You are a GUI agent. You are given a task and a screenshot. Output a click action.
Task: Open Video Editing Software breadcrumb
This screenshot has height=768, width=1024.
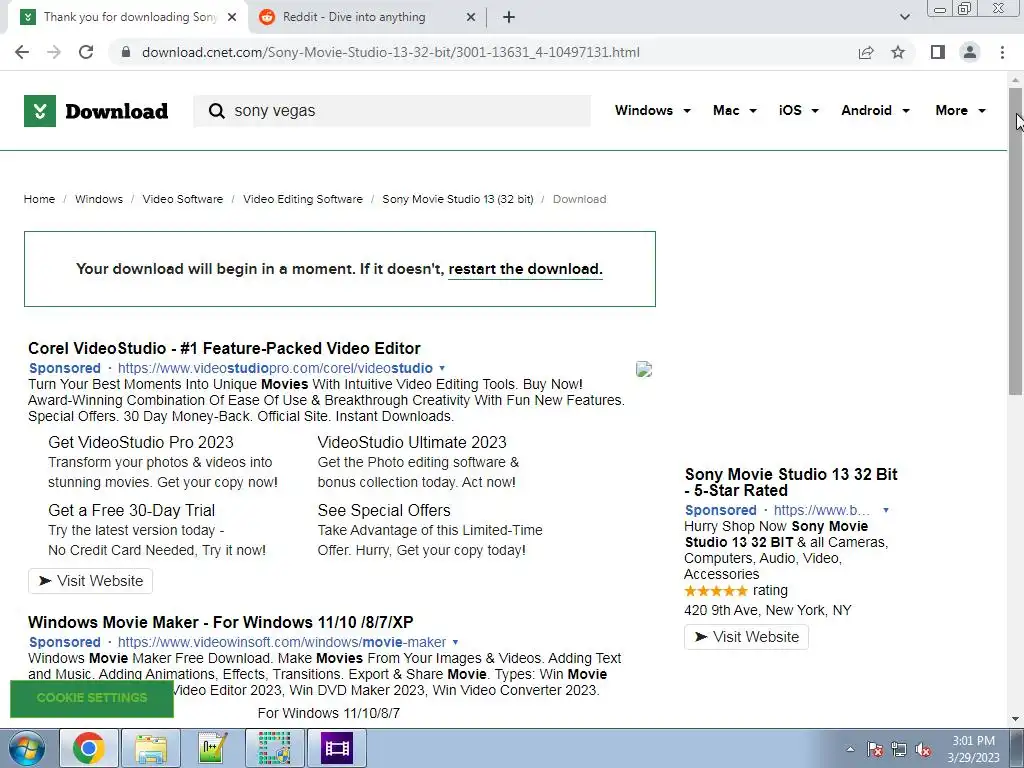pyautogui.click(x=303, y=199)
